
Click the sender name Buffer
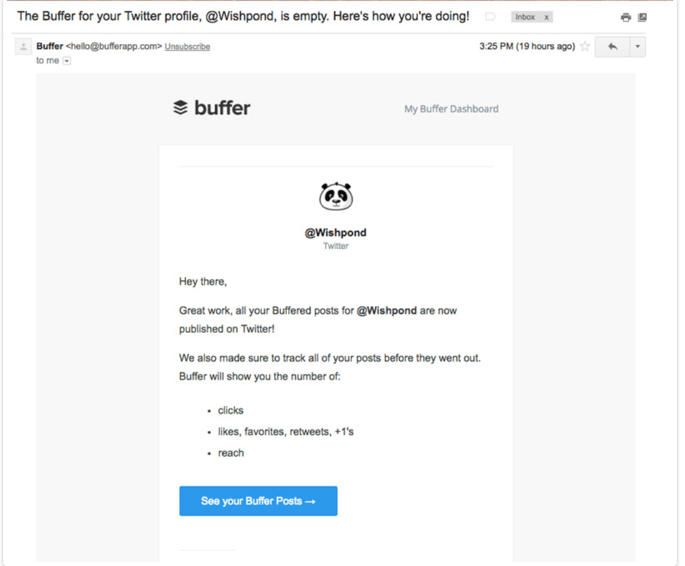tap(49, 46)
